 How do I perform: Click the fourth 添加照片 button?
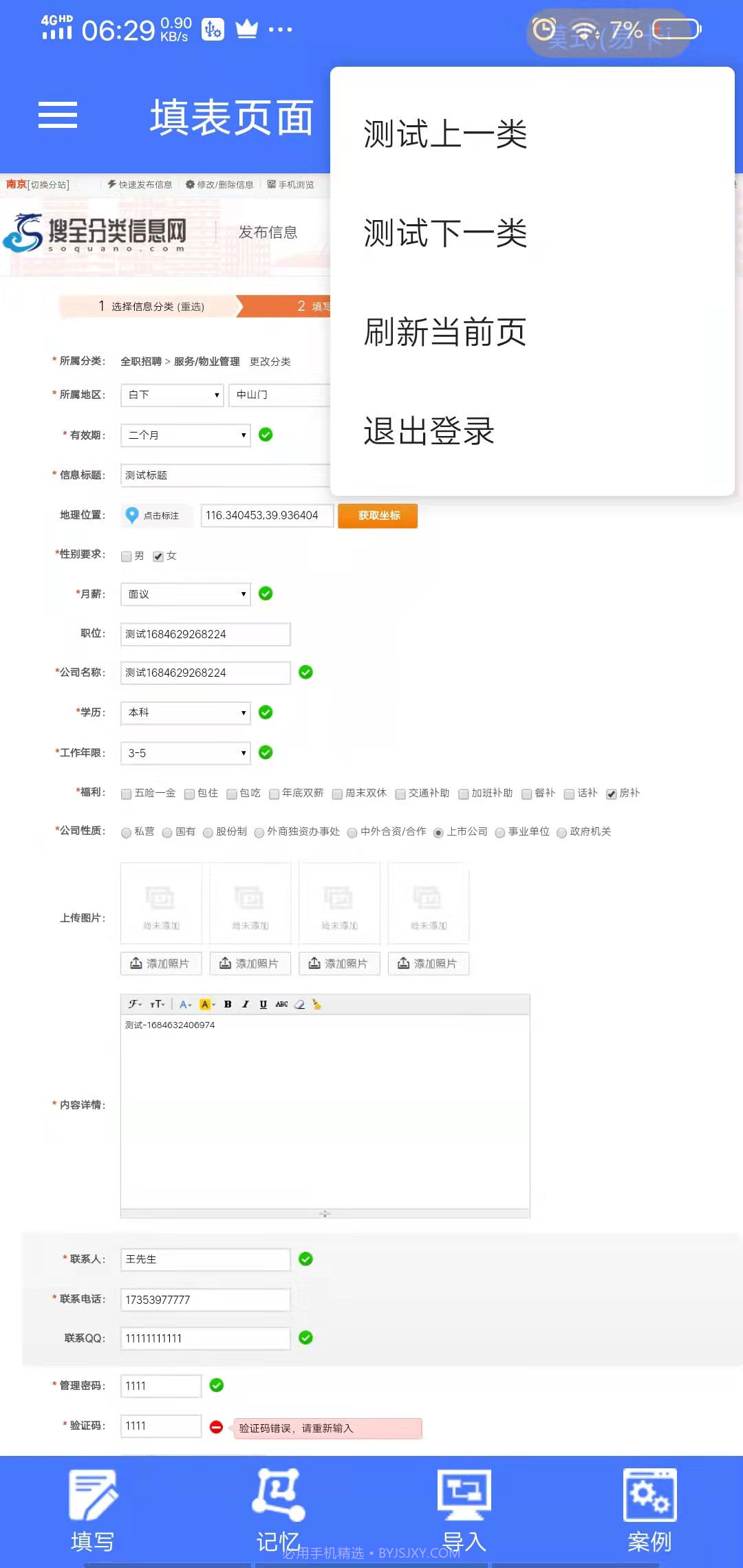429,963
